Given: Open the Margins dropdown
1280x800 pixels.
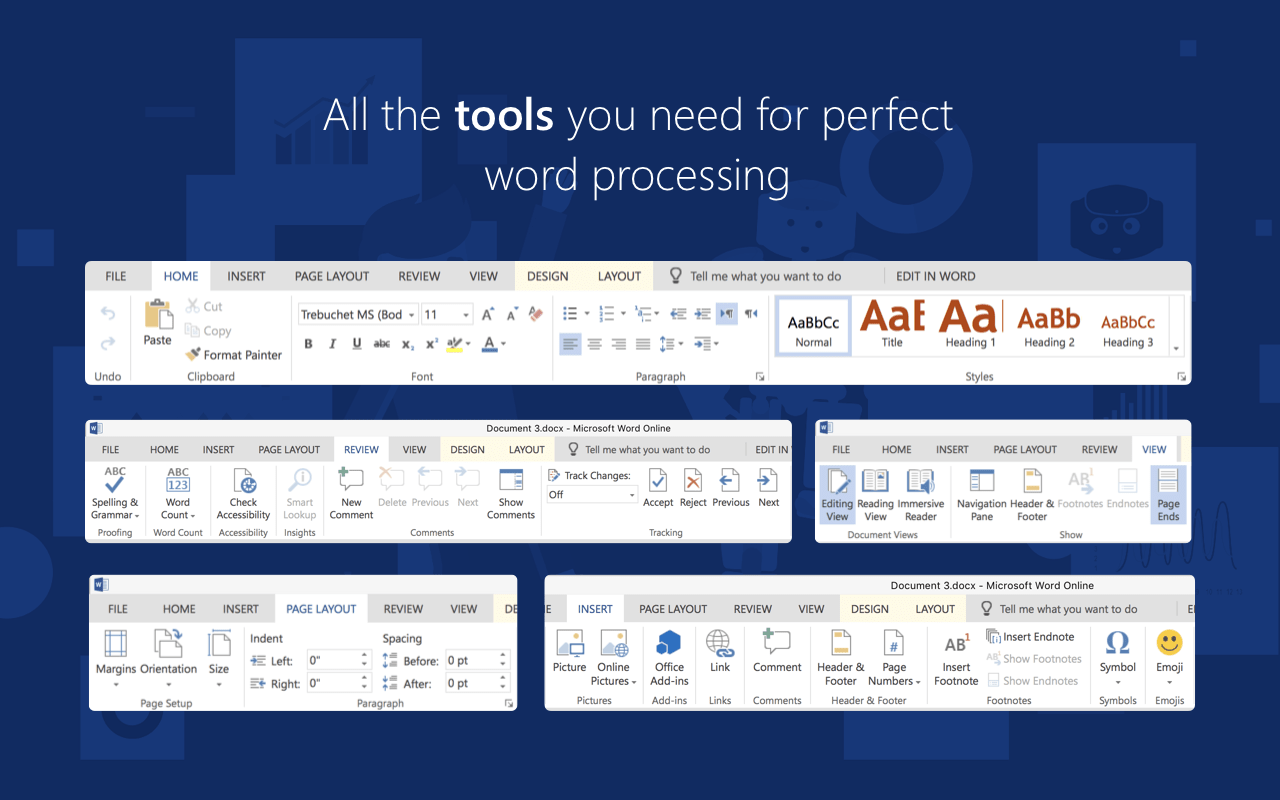Looking at the screenshot, I should (x=116, y=685).
